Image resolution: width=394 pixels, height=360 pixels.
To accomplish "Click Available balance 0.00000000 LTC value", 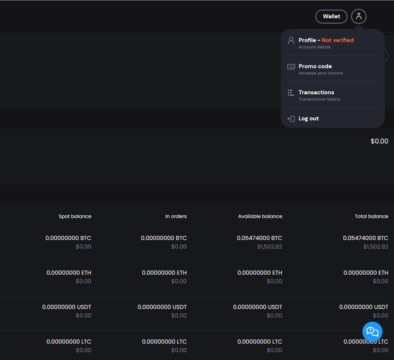I will [260, 342].
